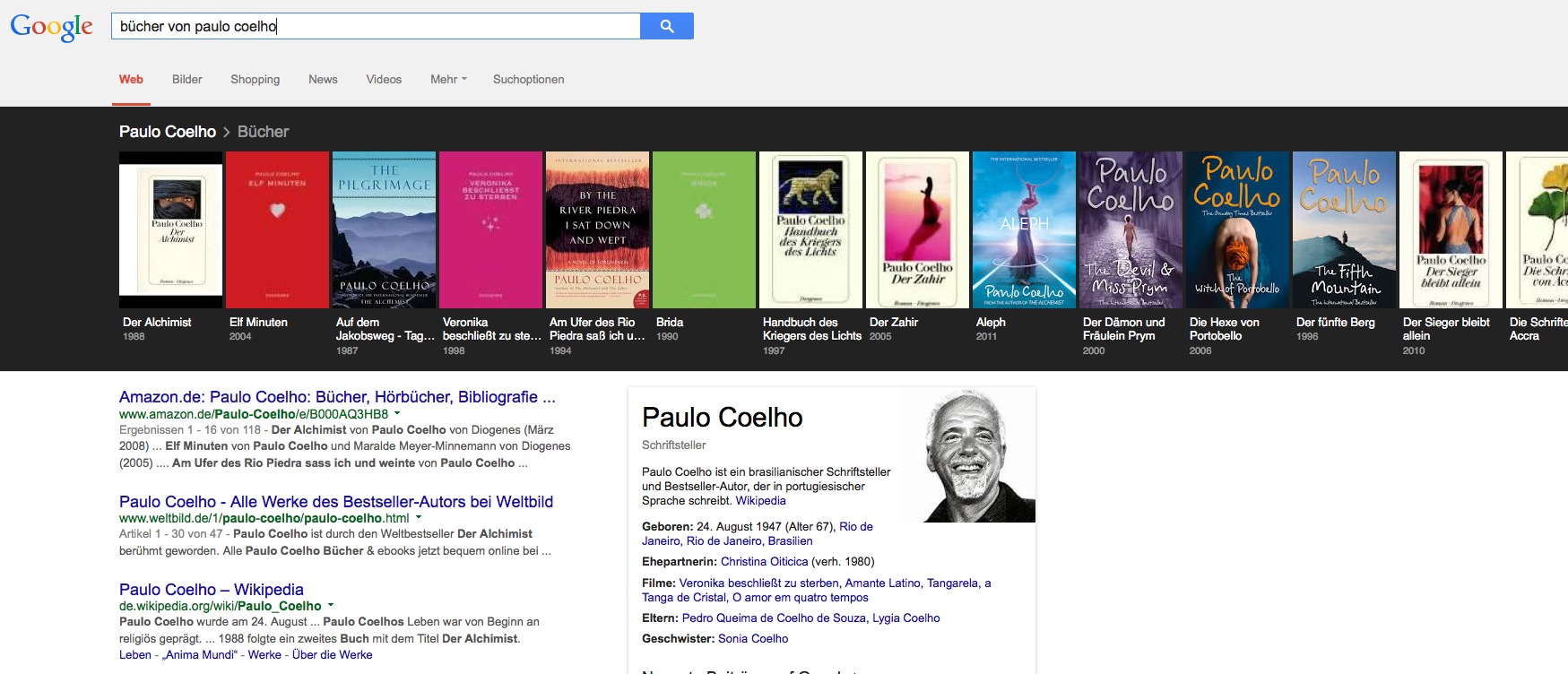This screenshot has height=674, width=1568.
Task: Click the Aleph caption text
Action: point(991,322)
